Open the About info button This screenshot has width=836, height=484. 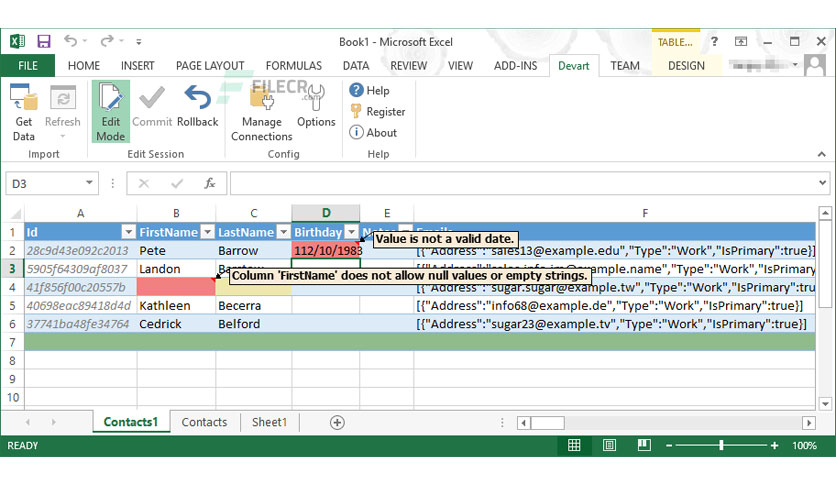click(373, 132)
